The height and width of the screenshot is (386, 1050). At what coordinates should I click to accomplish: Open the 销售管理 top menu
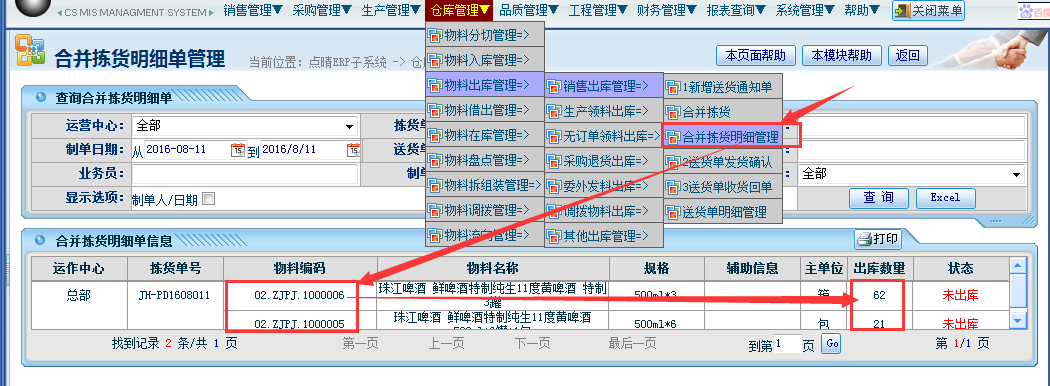[253, 10]
